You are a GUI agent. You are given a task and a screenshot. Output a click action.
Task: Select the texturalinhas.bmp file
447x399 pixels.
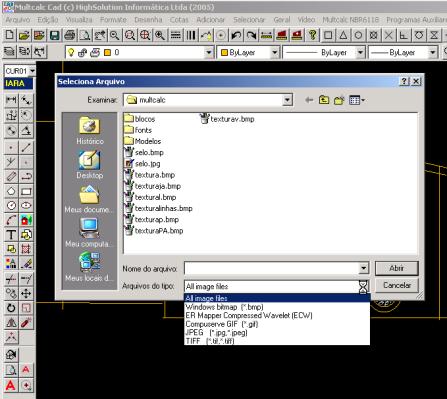pos(158,208)
